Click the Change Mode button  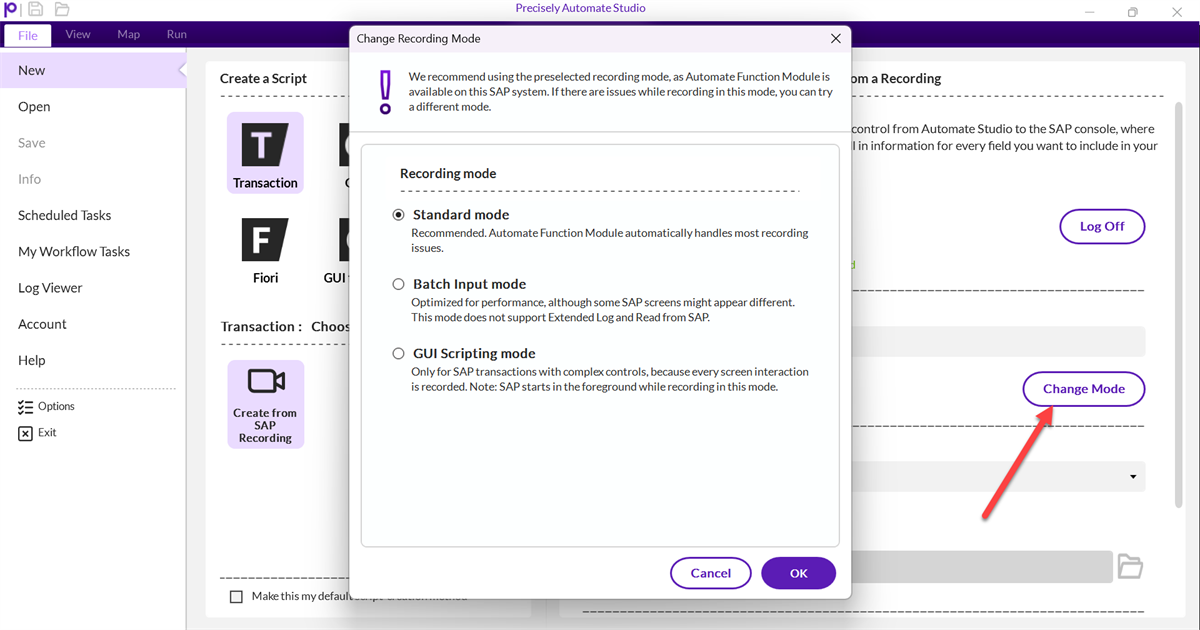click(1084, 389)
